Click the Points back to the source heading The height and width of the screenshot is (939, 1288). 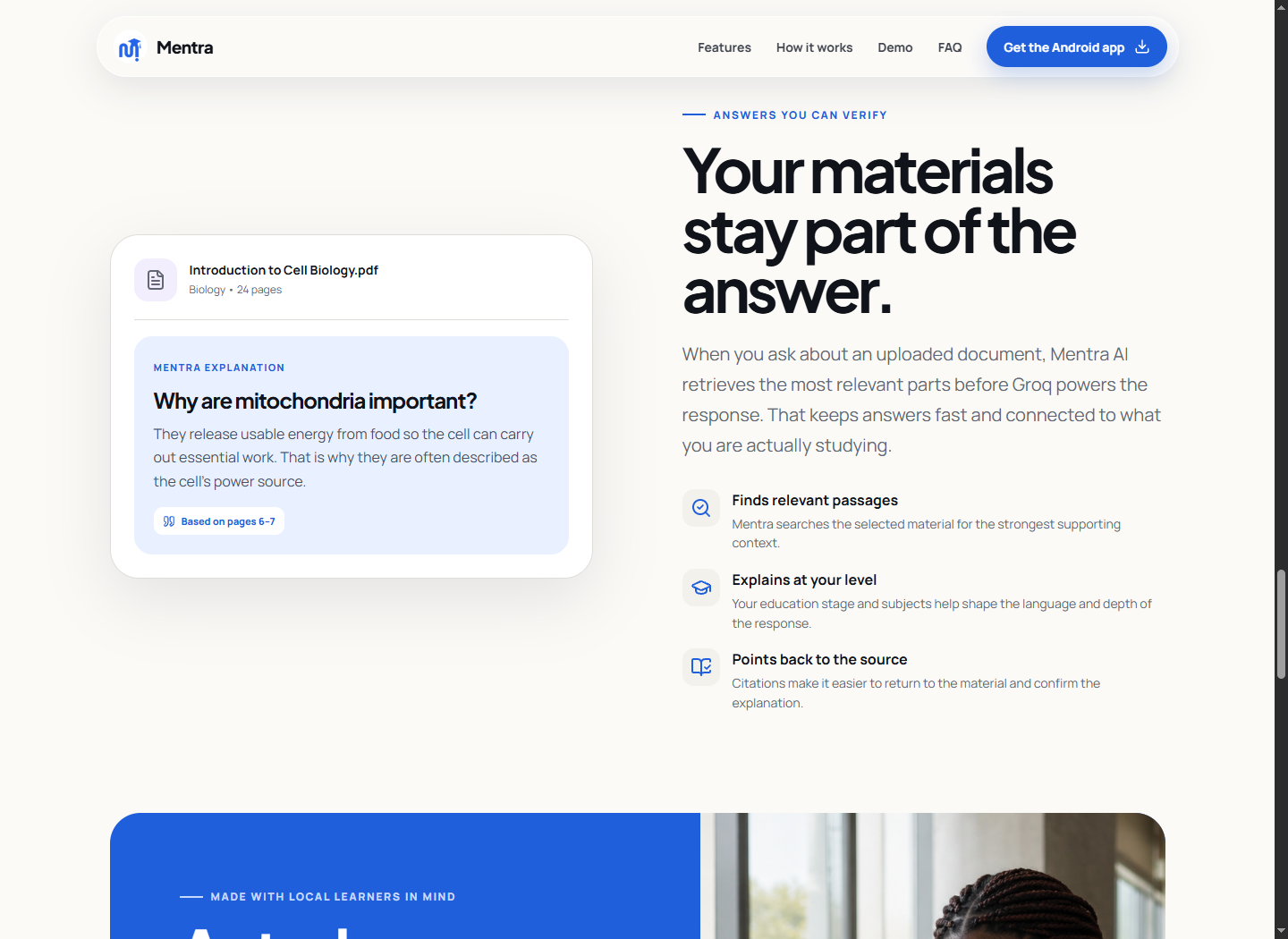pos(819,660)
